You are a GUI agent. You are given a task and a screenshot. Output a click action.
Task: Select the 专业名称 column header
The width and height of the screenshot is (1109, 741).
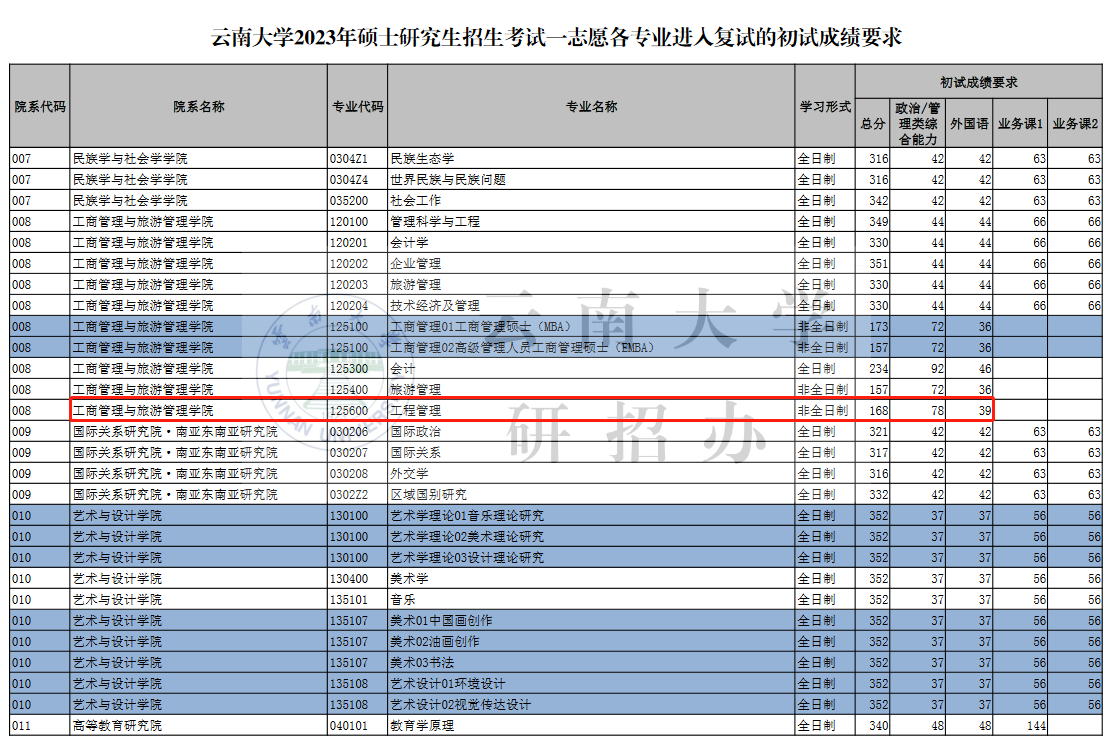591,107
